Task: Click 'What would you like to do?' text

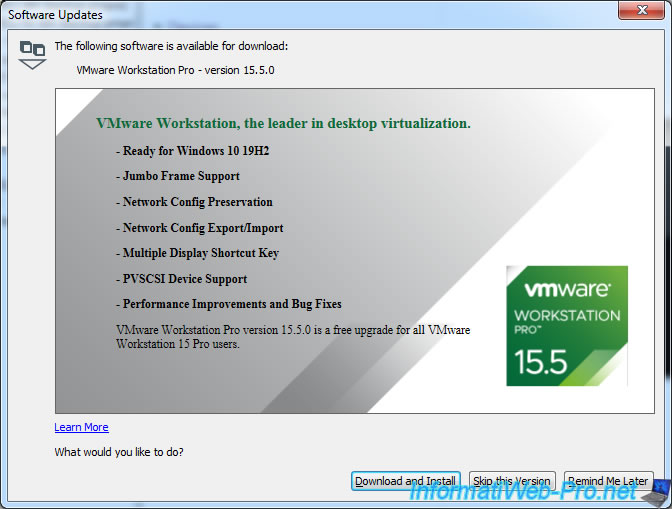Action: pyautogui.click(x=119, y=452)
